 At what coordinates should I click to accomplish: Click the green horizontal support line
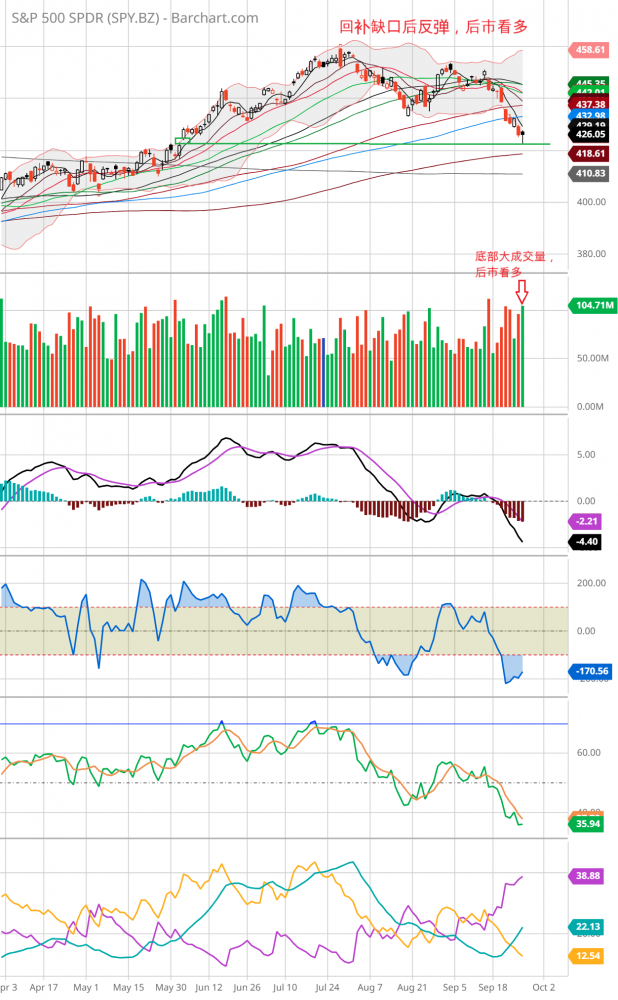[x=300, y=144]
